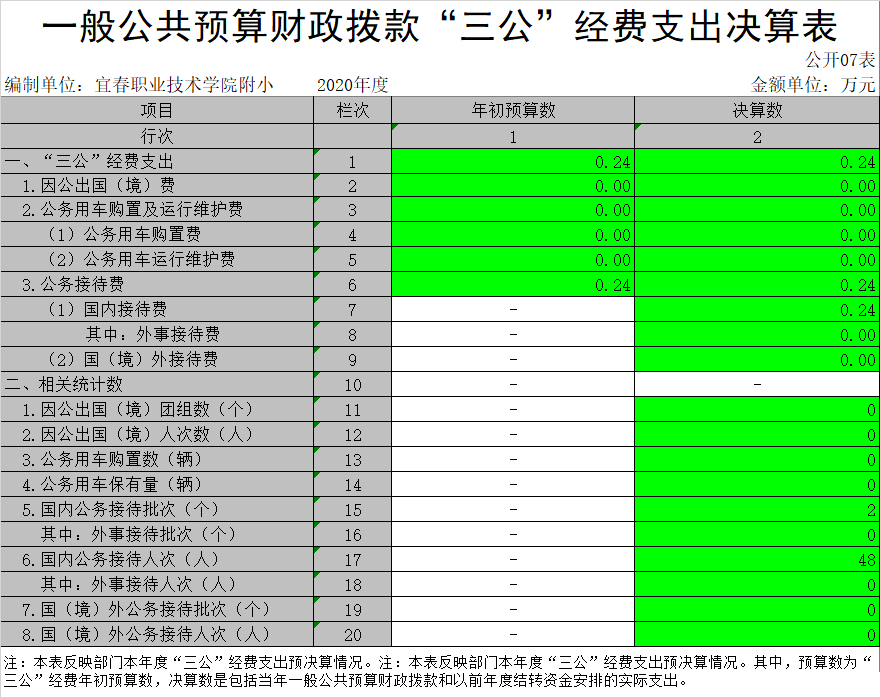Select the 1.因公出国（境）费 row label

coord(99,186)
